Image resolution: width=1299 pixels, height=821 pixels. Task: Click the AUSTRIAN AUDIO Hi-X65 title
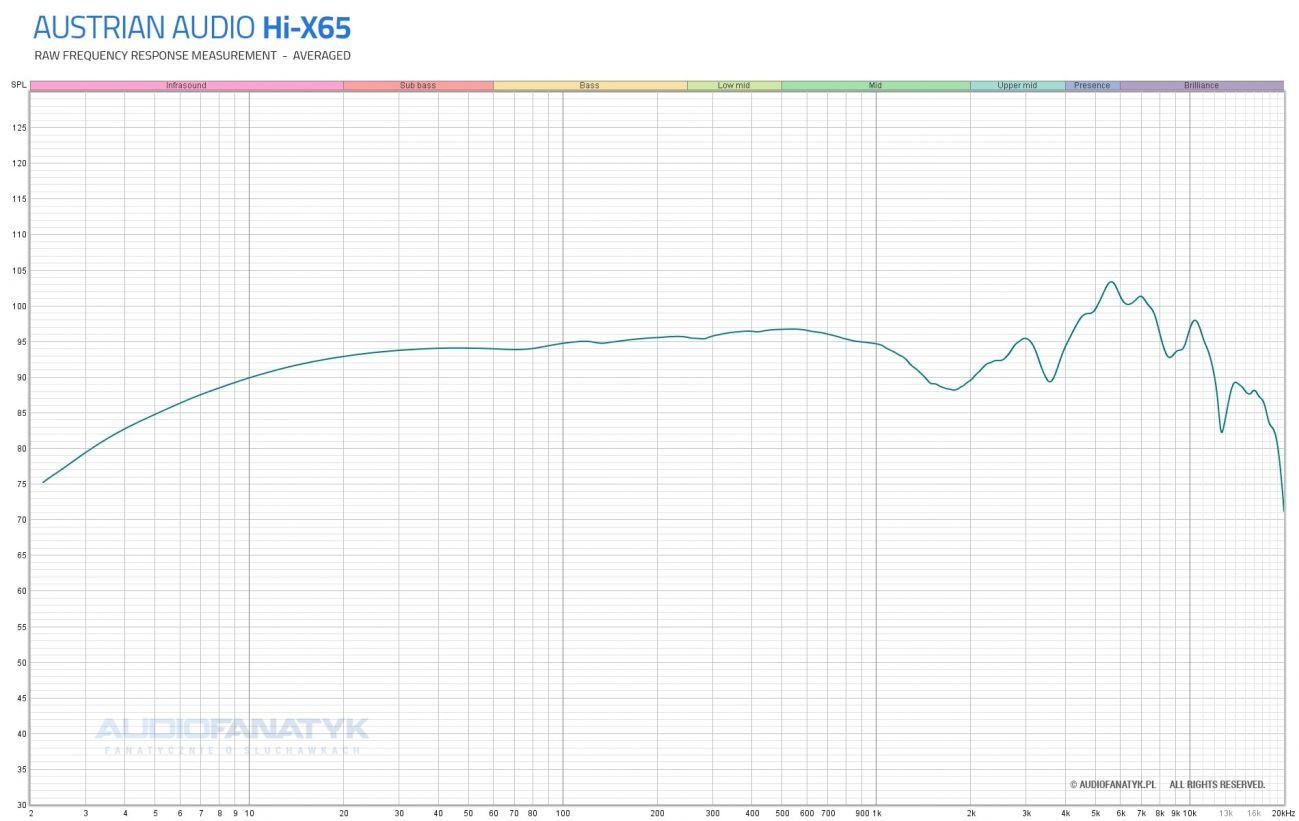pos(192,28)
